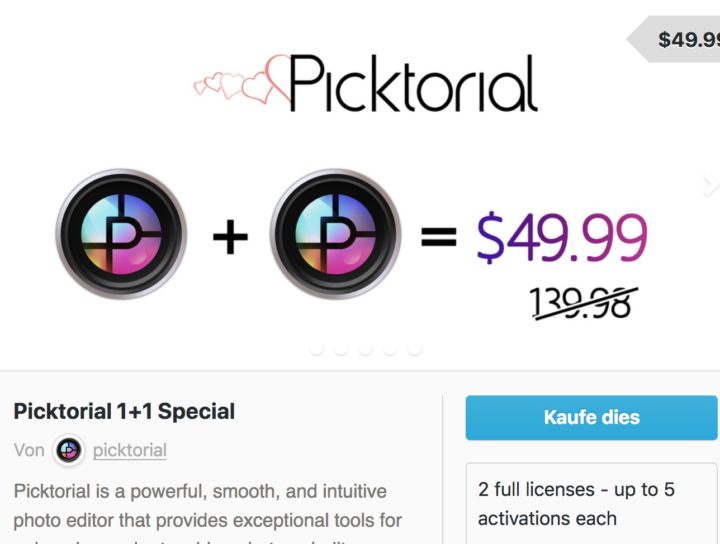Image resolution: width=720 pixels, height=544 pixels.
Task: Click the purple $49.99 gradient price
Action: (562, 238)
